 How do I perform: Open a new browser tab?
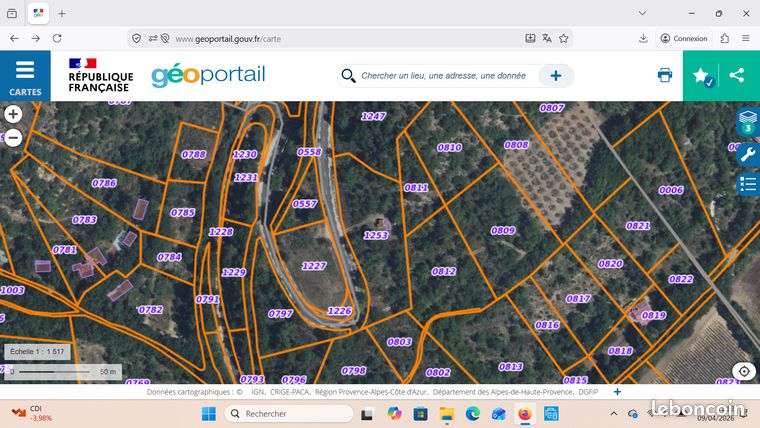tap(62, 14)
